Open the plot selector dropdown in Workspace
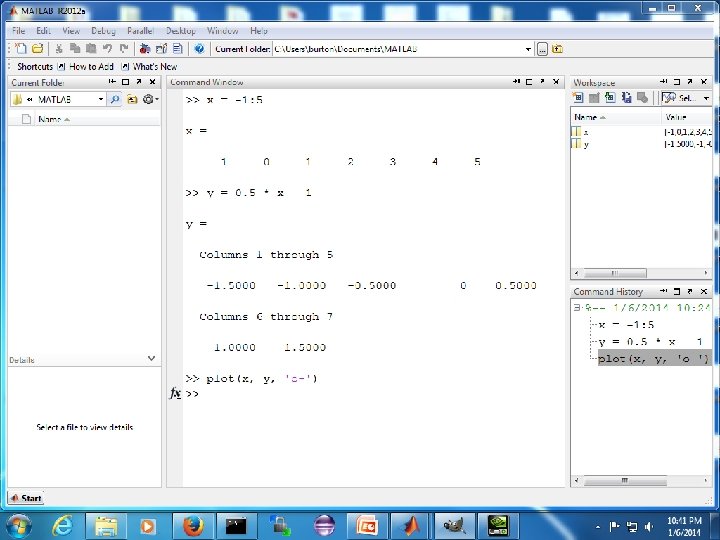 point(706,98)
